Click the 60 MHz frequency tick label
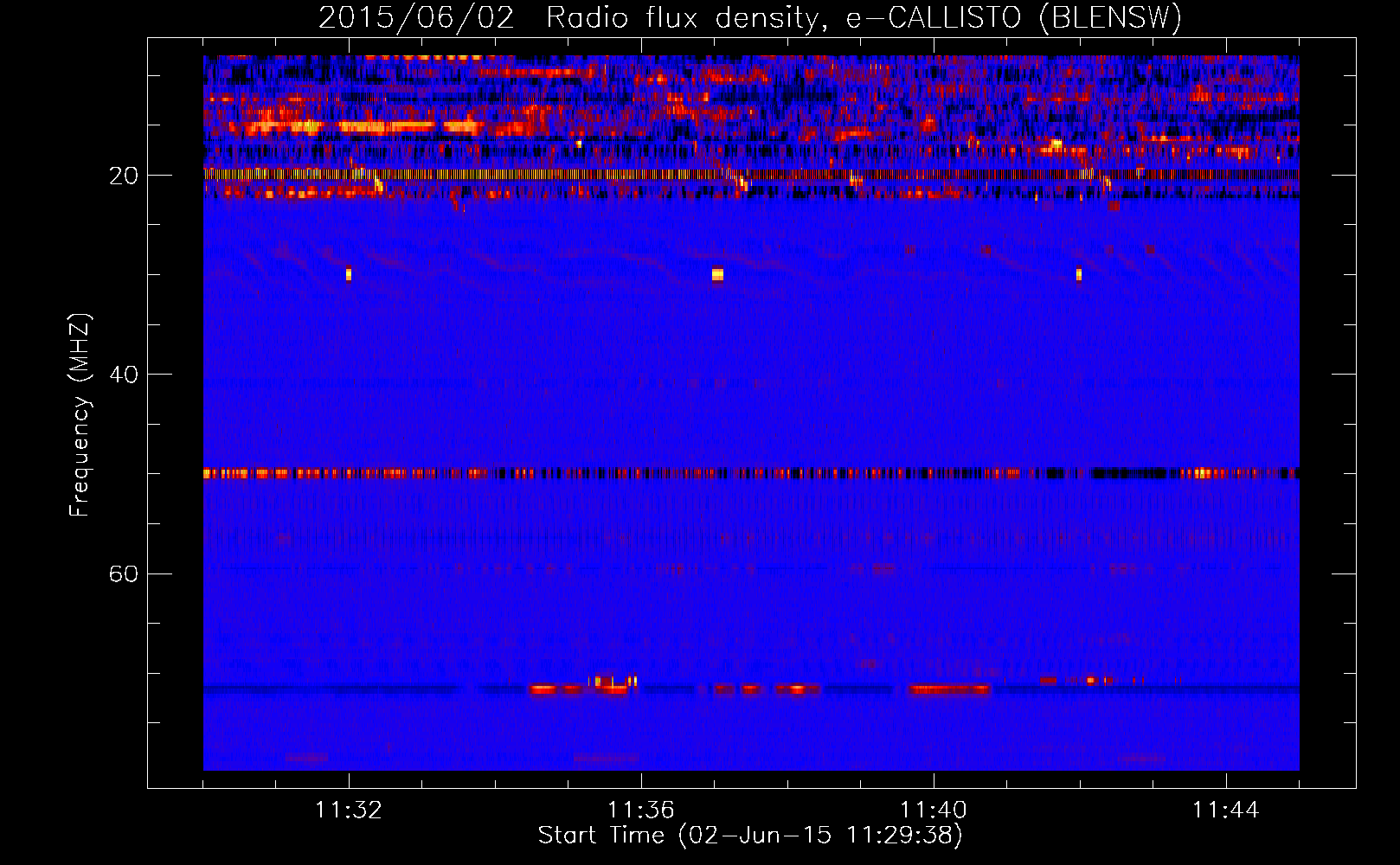 124,573
